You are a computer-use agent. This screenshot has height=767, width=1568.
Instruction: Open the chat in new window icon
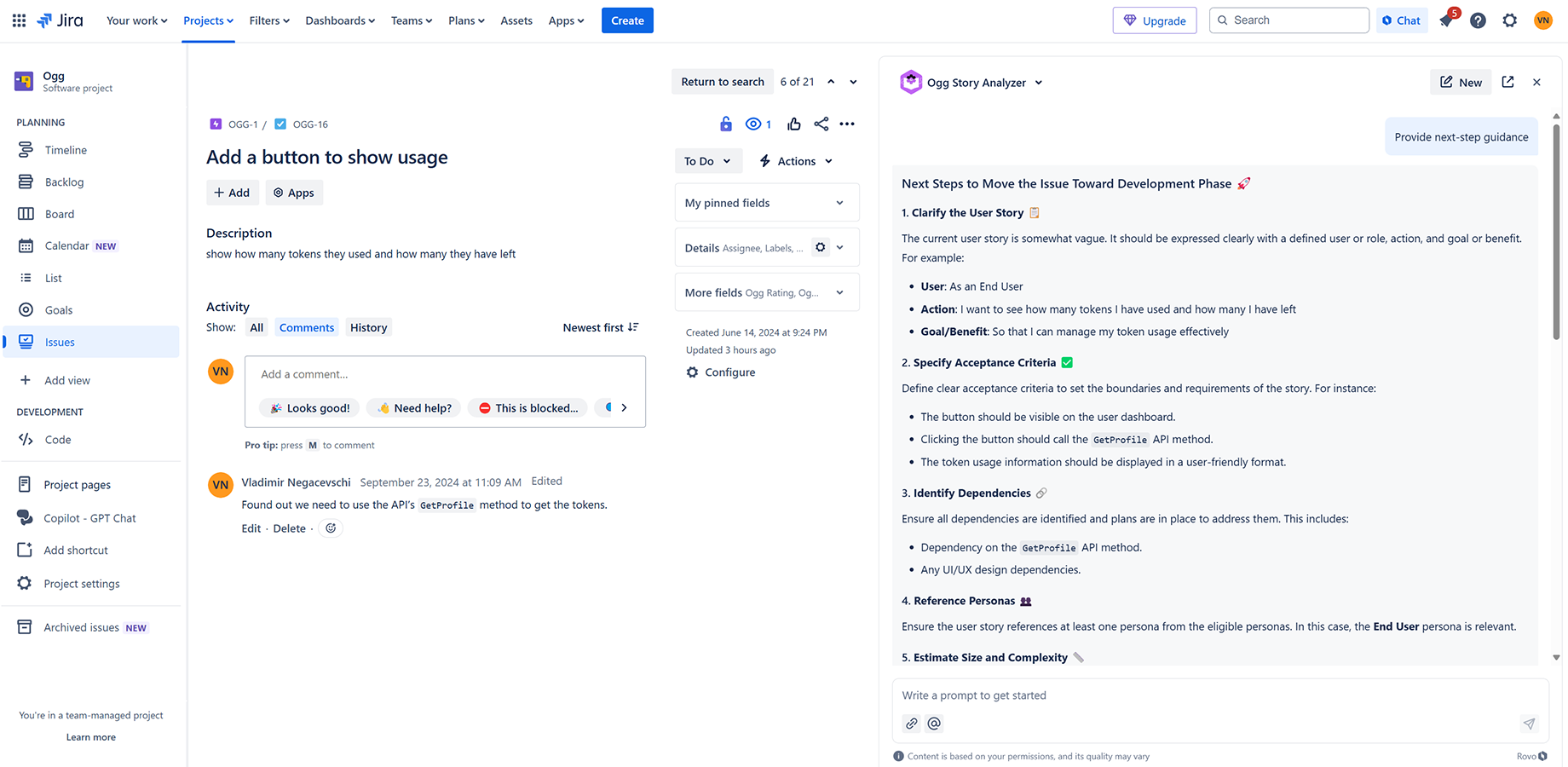tap(1507, 82)
